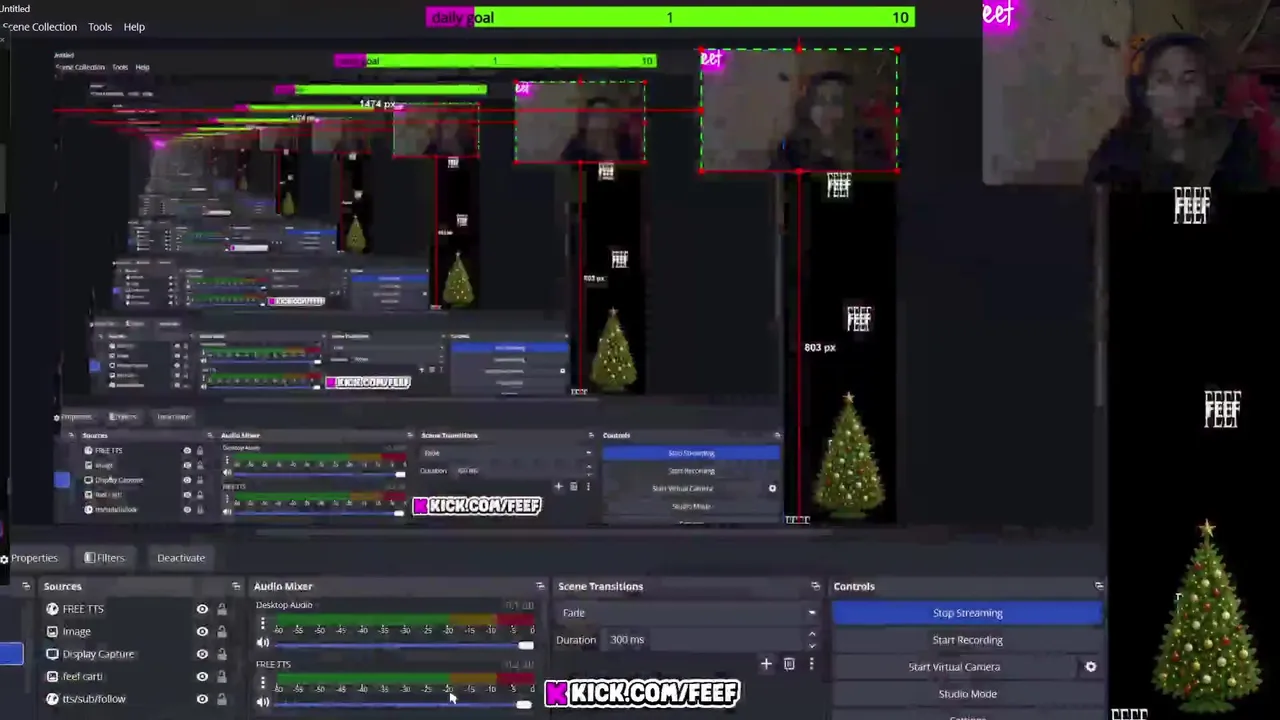This screenshot has width=1280, height=720.
Task: Remove scene transition with trash icon
Action: 789,664
